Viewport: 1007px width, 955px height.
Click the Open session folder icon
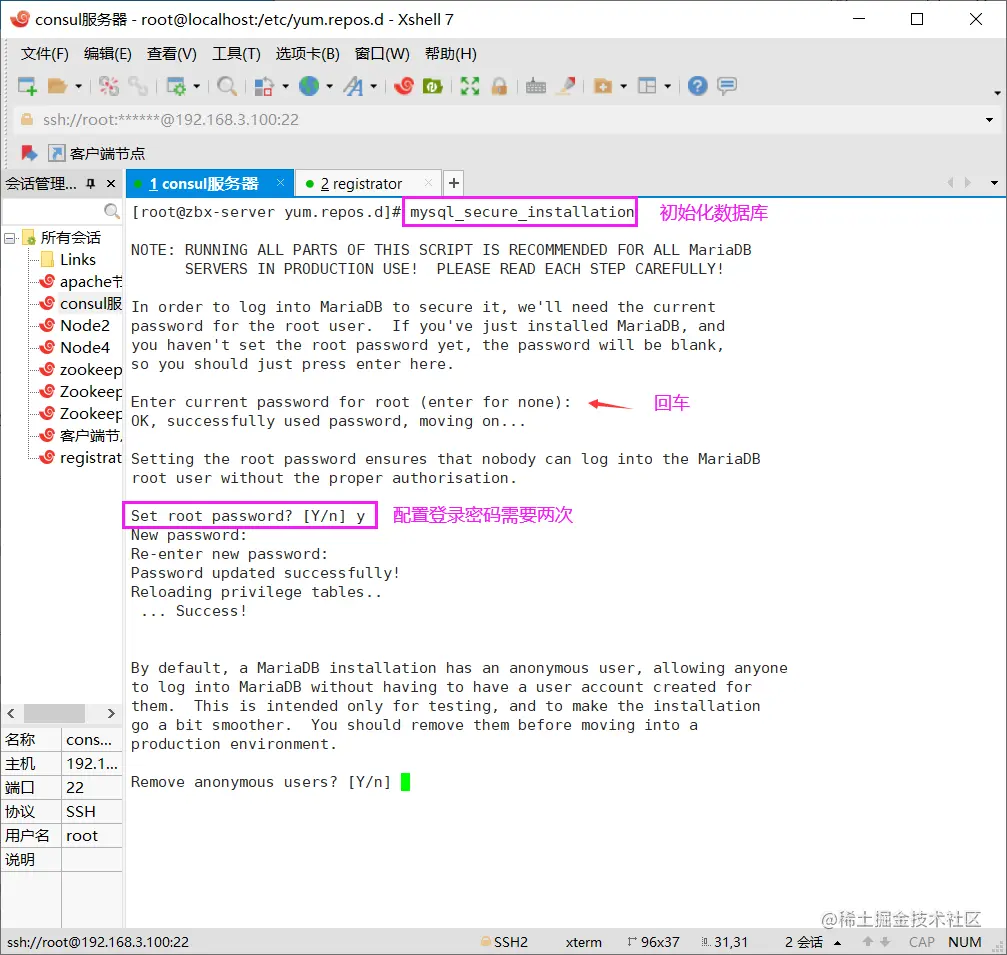pyautogui.click(x=57, y=85)
